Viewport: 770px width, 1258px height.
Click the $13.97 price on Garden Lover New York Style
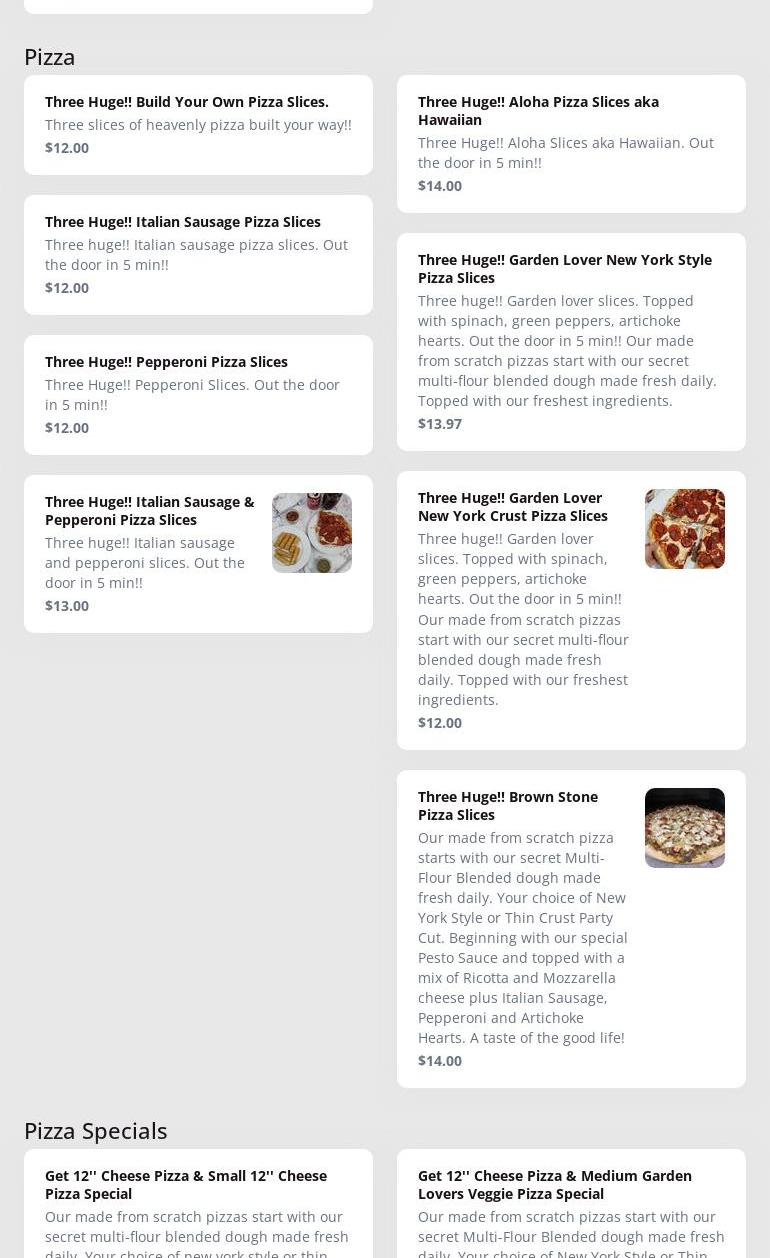click(x=440, y=424)
